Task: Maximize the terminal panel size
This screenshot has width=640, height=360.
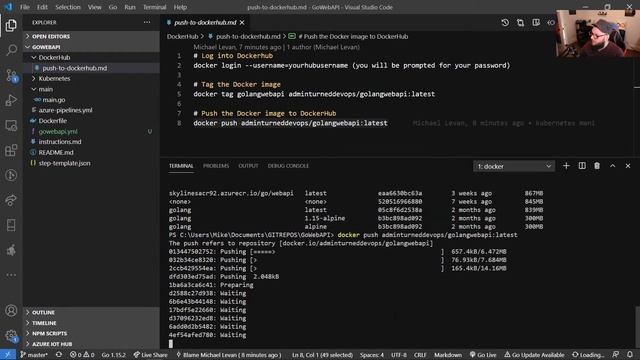Action: [x=613, y=166]
